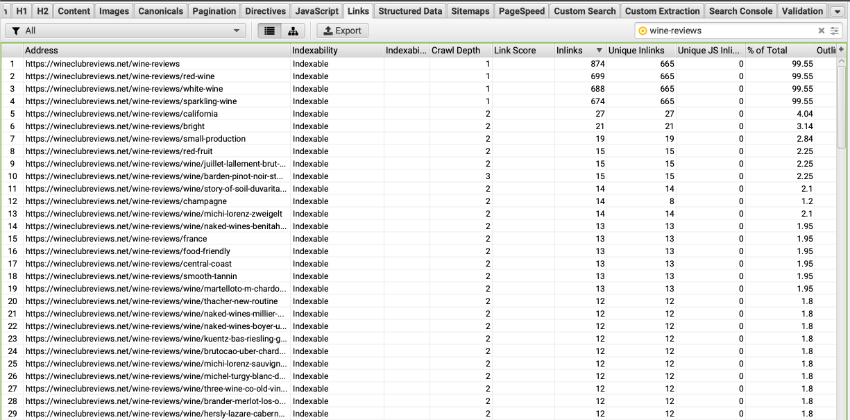This screenshot has width=850, height=420.
Task: Click into the wine-reviews search field
Action: coord(730,31)
